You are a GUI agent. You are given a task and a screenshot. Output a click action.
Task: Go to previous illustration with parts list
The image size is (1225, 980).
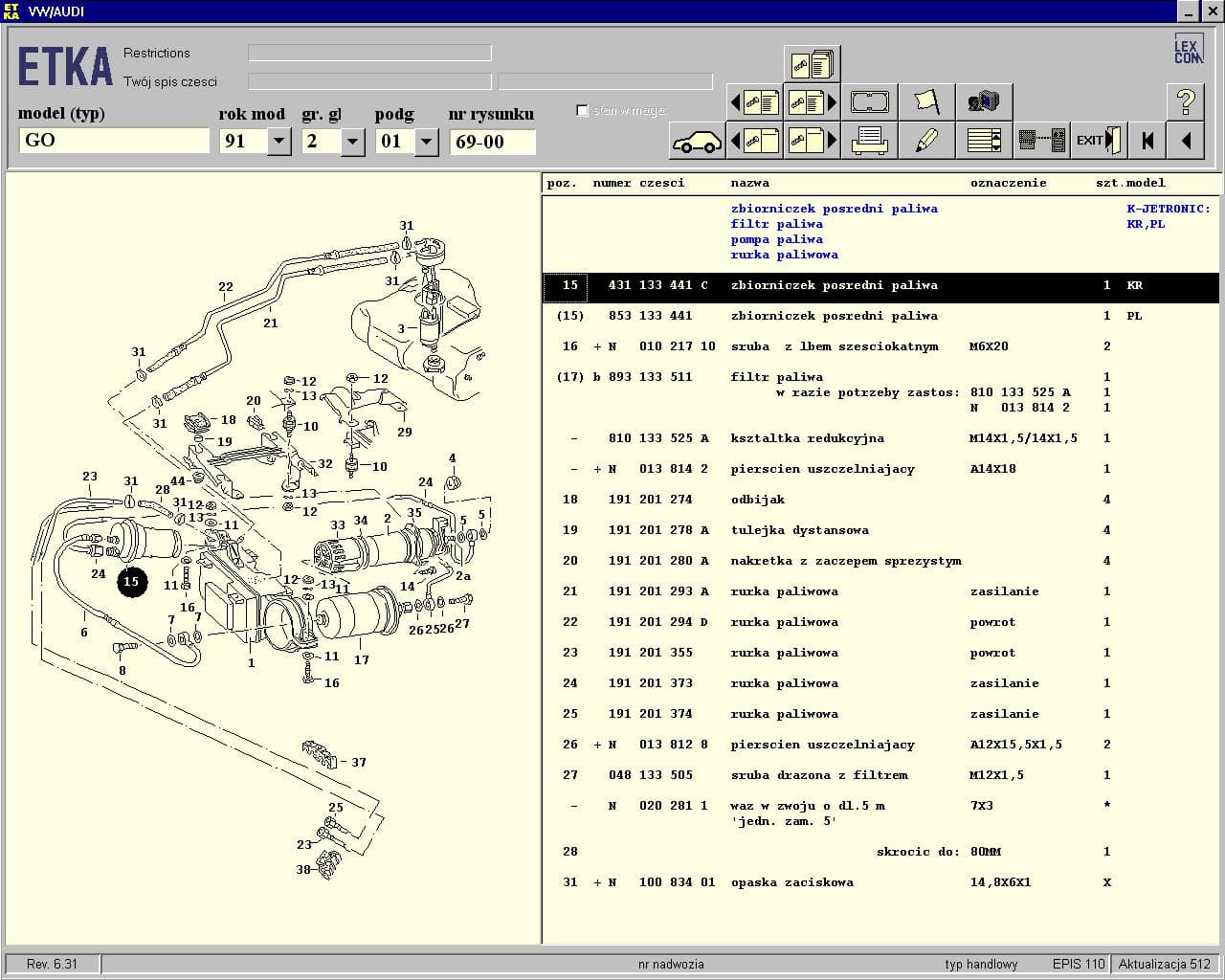point(754,101)
